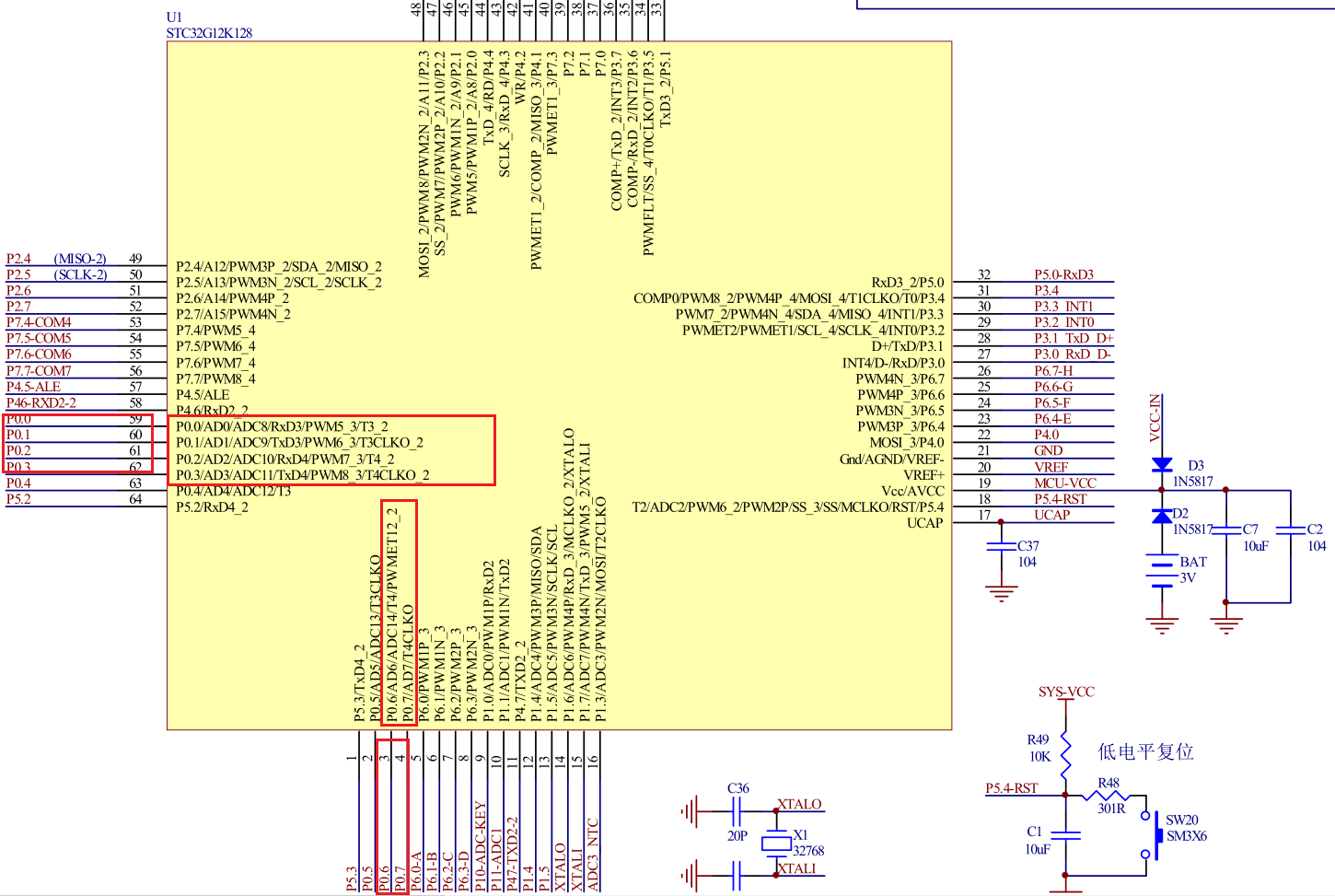Click bottom net label P11-ADC1
Image resolution: width=1335 pixels, height=896 pixels.
(x=496, y=858)
